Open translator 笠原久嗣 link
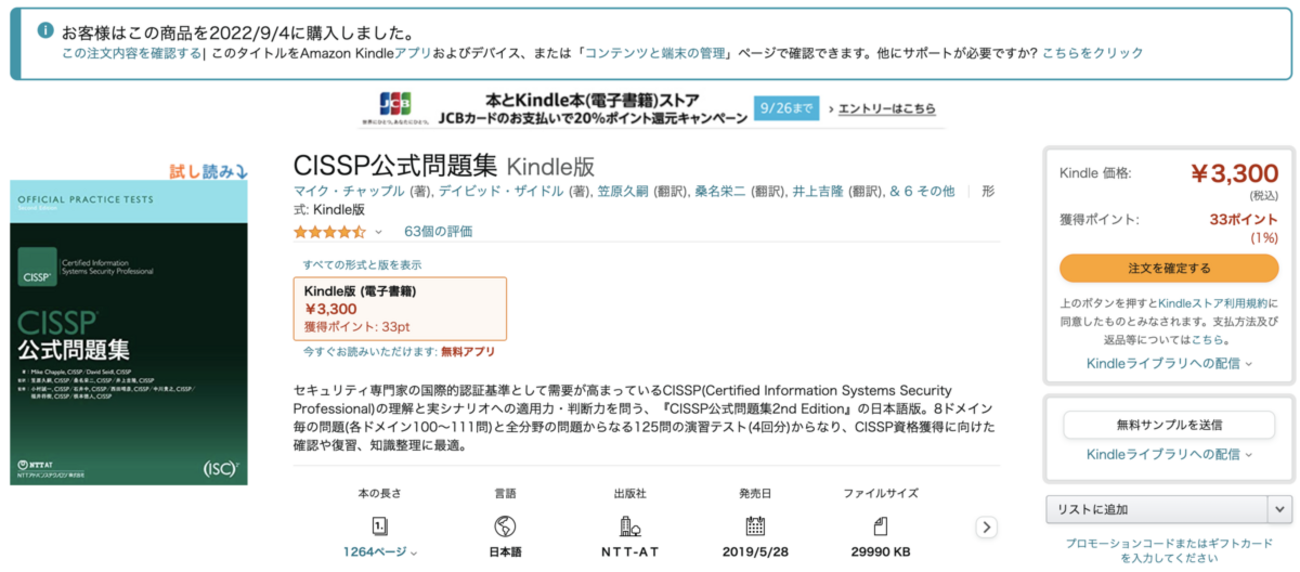The width and height of the screenshot is (1300, 572). (x=623, y=191)
